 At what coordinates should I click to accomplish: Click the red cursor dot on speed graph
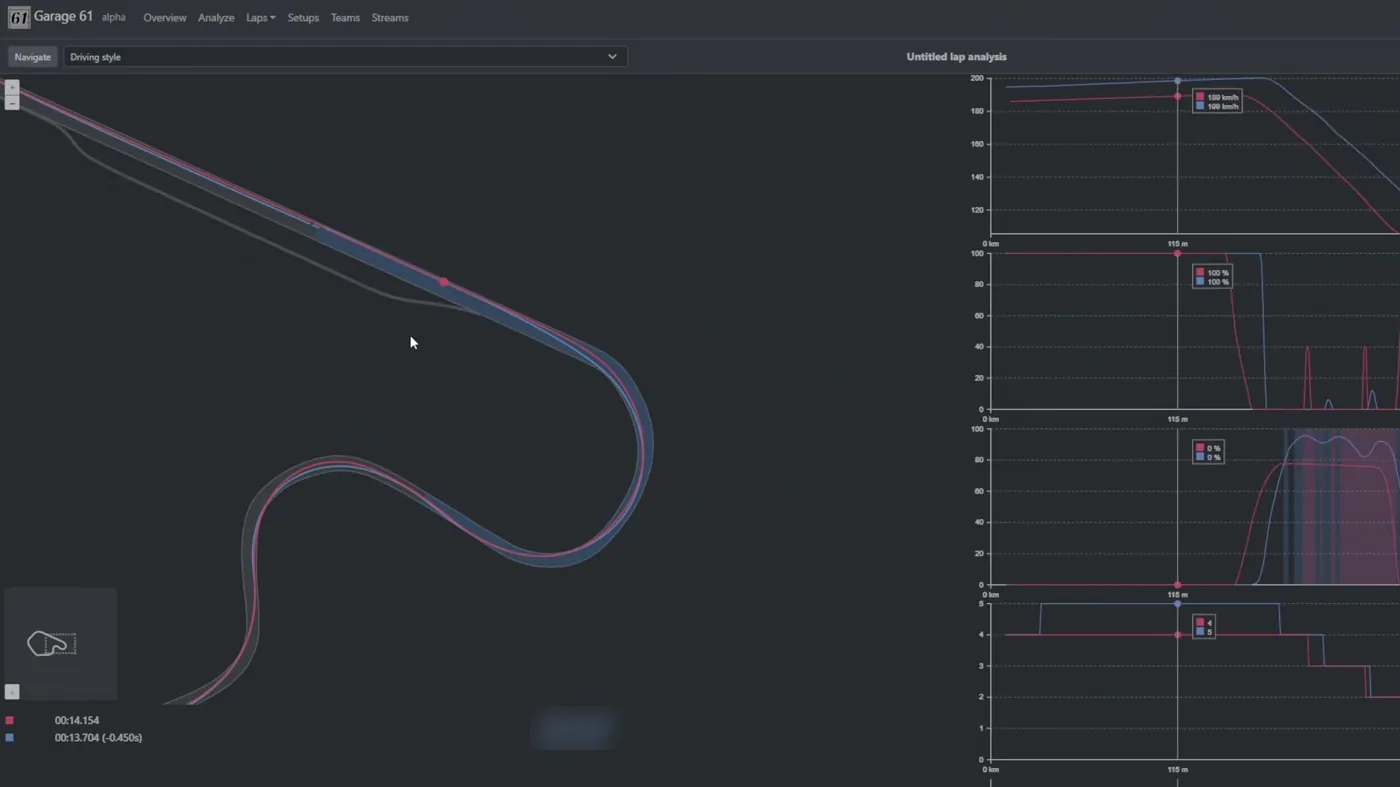[x=1177, y=97]
